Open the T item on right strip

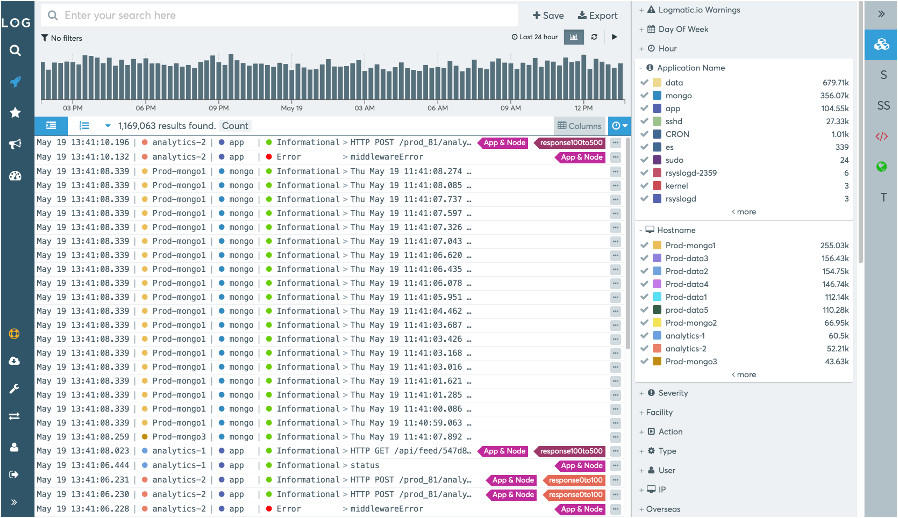point(884,197)
